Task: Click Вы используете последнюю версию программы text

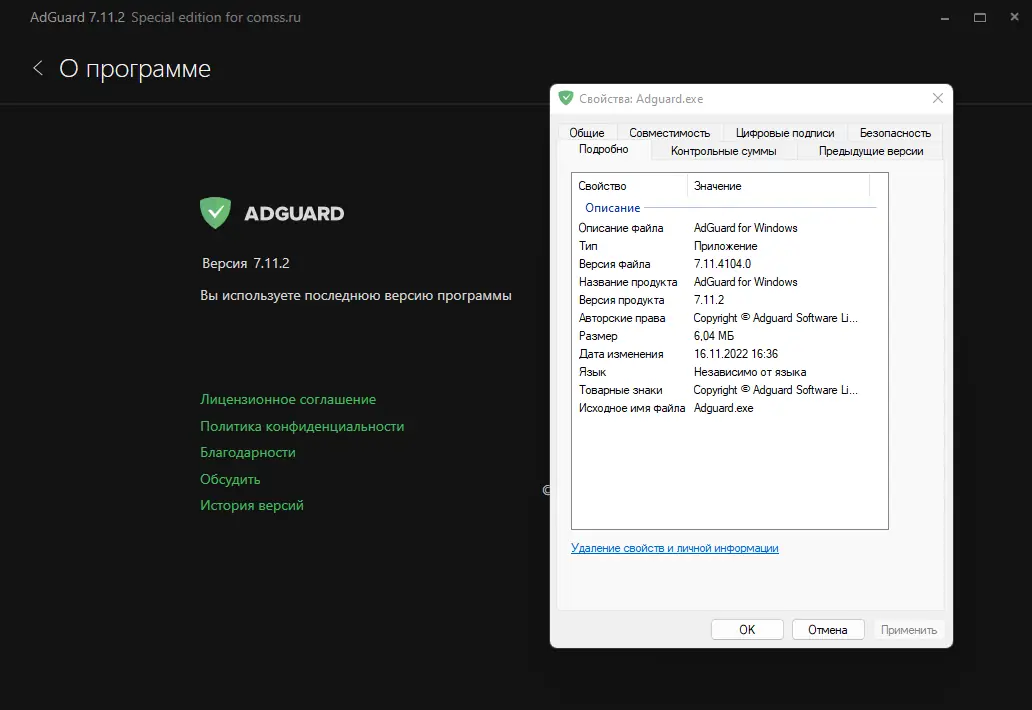Action: pyautogui.click(x=355, y=295)
